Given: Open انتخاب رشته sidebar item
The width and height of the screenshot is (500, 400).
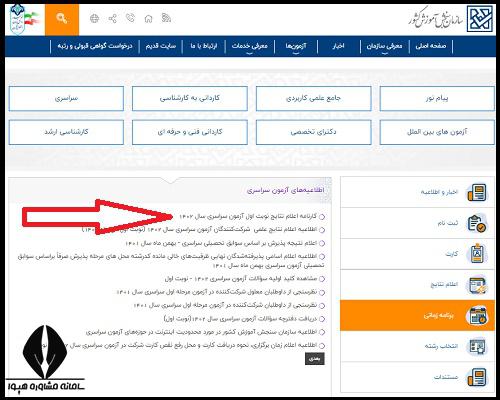Looking at the screenshot, I should pos(417,346).
